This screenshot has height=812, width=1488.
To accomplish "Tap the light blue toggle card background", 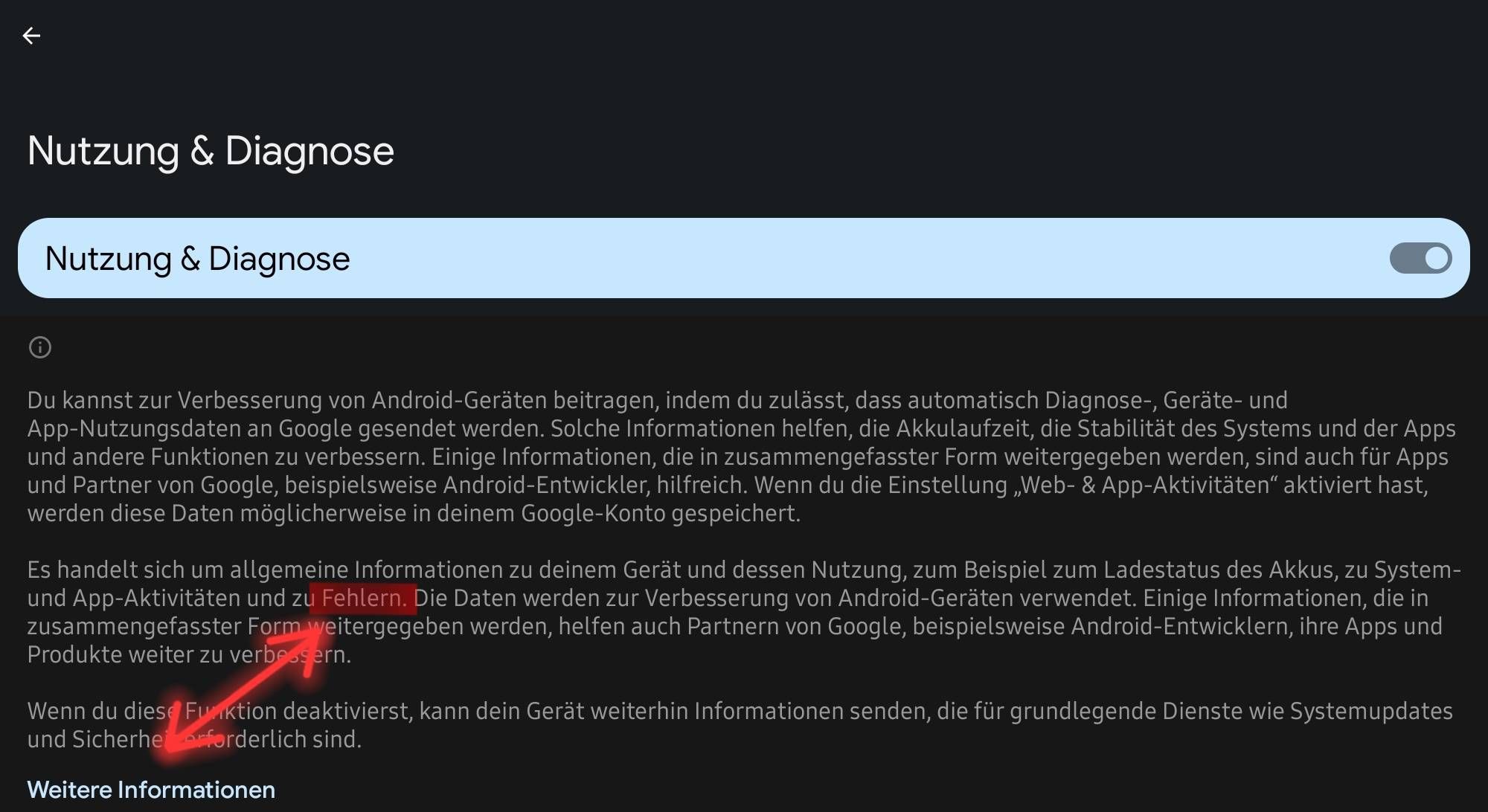I will pos(744,258).
